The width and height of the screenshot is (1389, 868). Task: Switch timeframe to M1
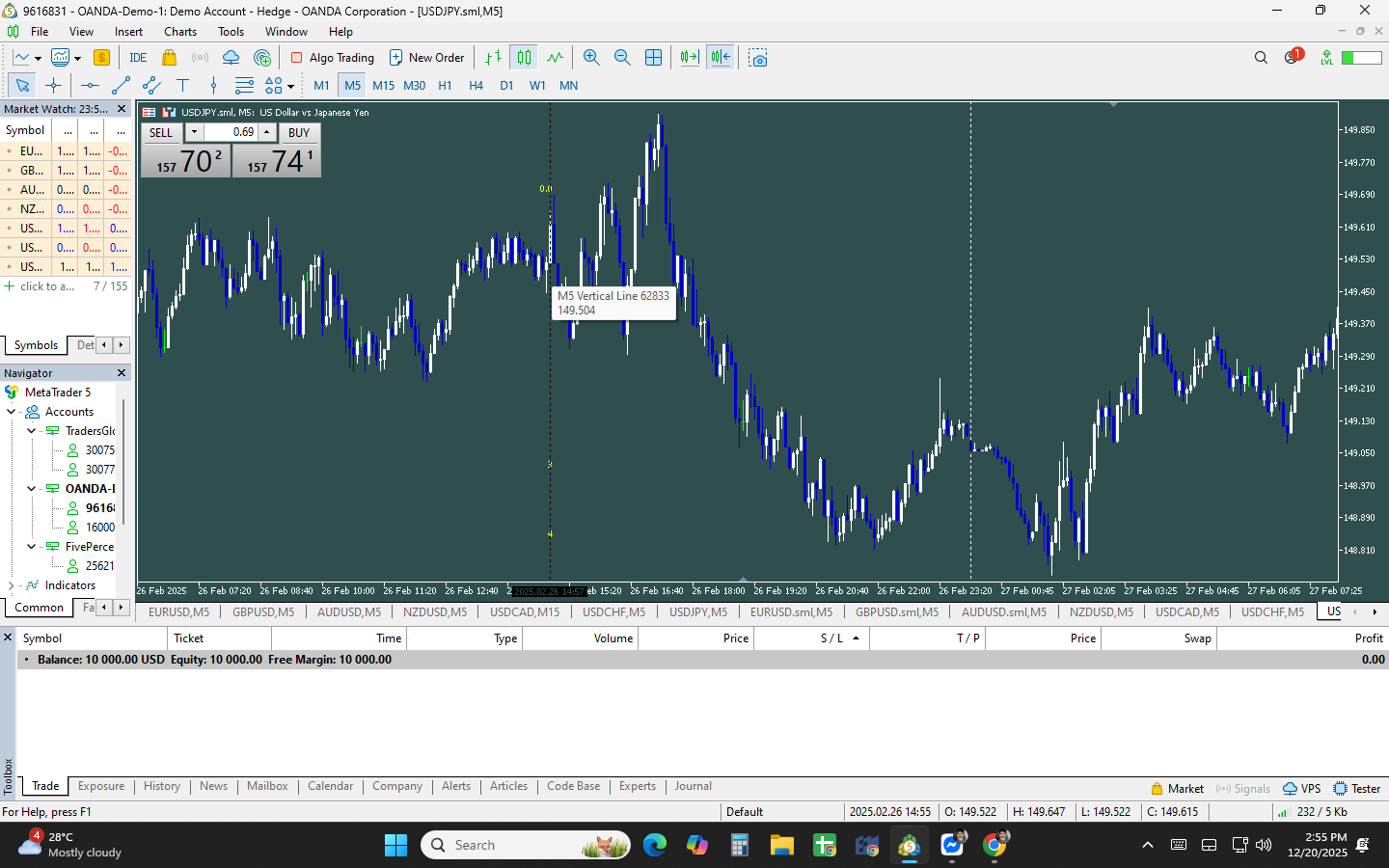point(321,86)
